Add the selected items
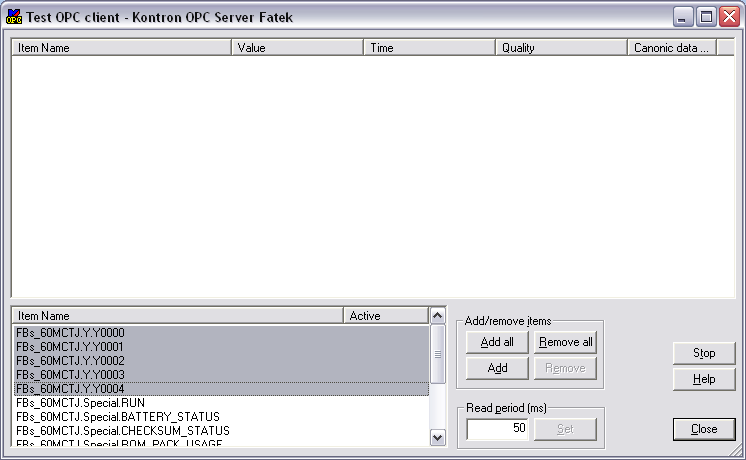The image size is (746, 460). click(497, 368)
